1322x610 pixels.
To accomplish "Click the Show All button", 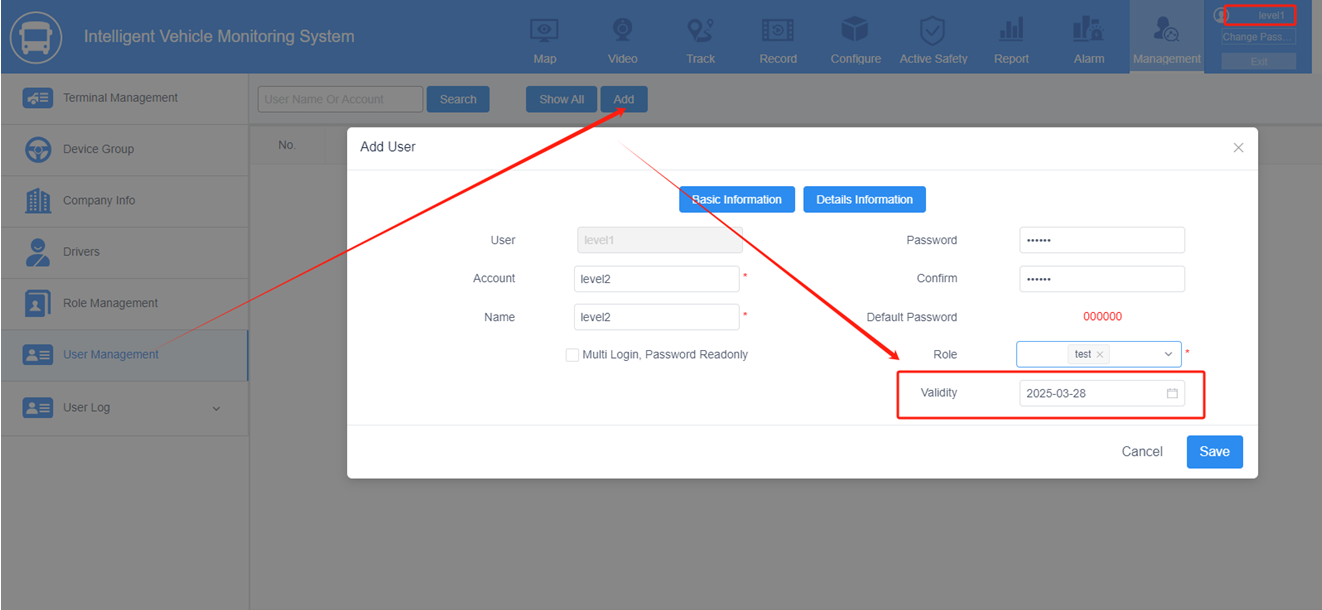I will (x=562, y=99).
